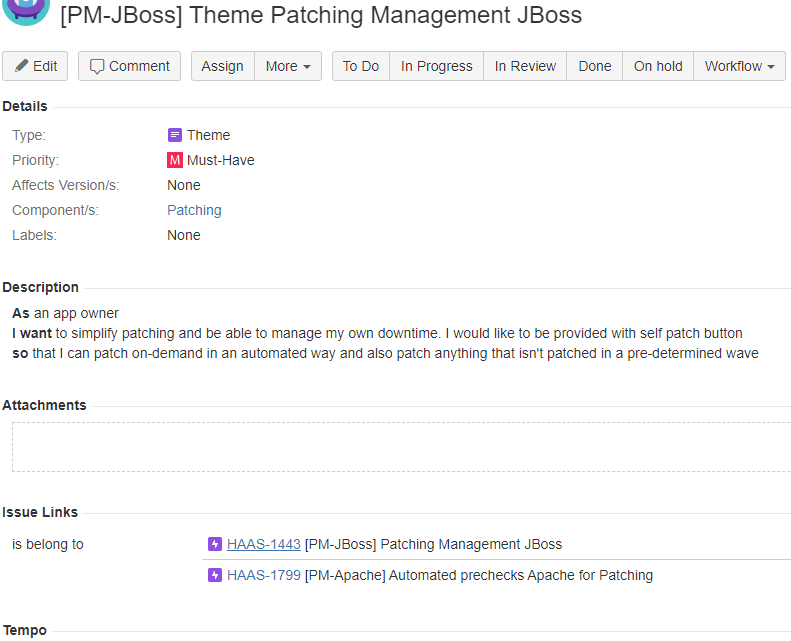Click the Patching Management JBoss link summary
This screenshot has width=791, height=641.
point(433,544)
